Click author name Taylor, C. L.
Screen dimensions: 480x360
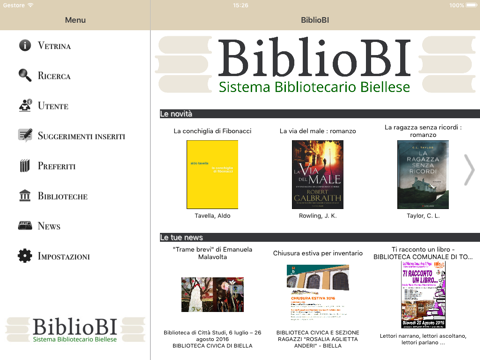click(x=423, y=216)
